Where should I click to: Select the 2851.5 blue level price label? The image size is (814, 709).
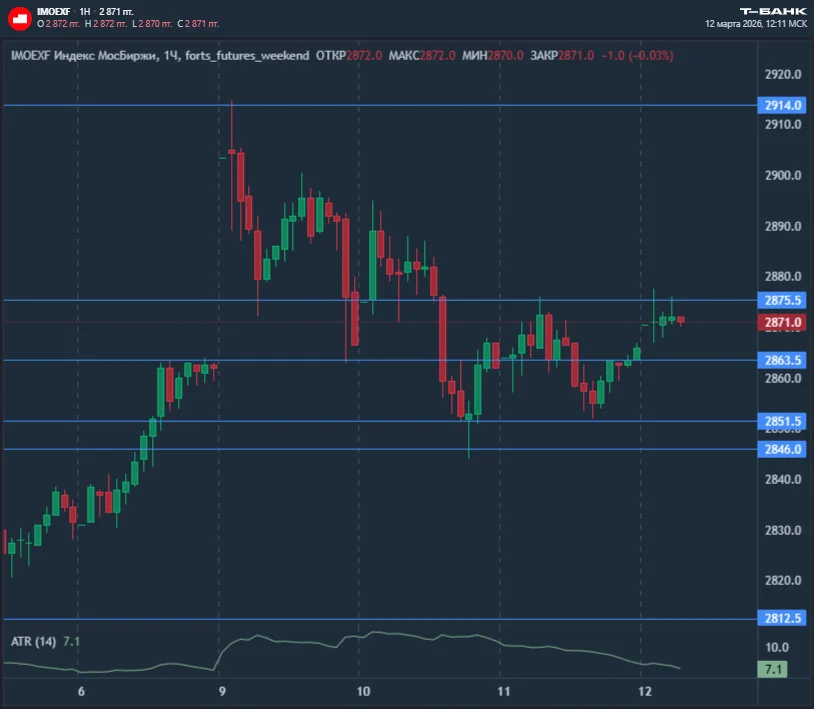[782, 421]
